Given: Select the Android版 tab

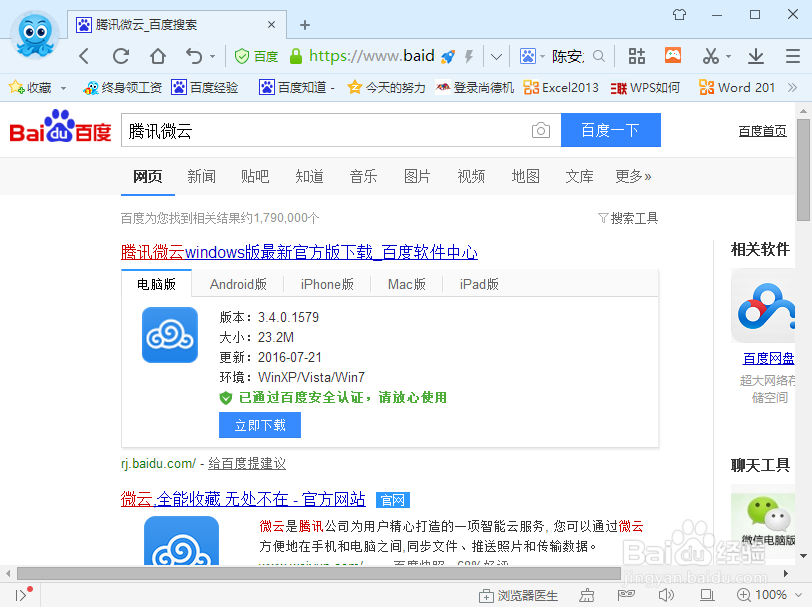Looking at the screenshot, I should click(238, 284).
